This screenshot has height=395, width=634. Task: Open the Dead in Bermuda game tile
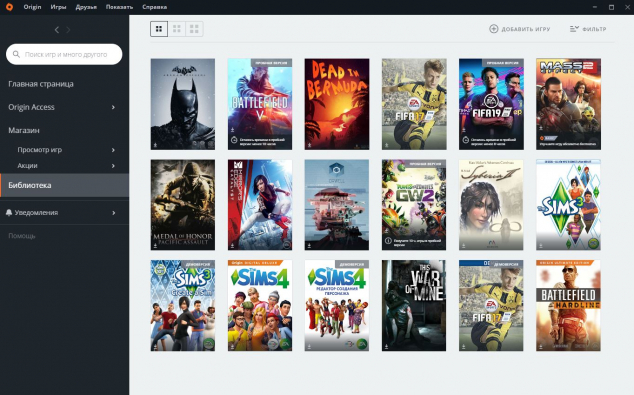pos(337,104)
